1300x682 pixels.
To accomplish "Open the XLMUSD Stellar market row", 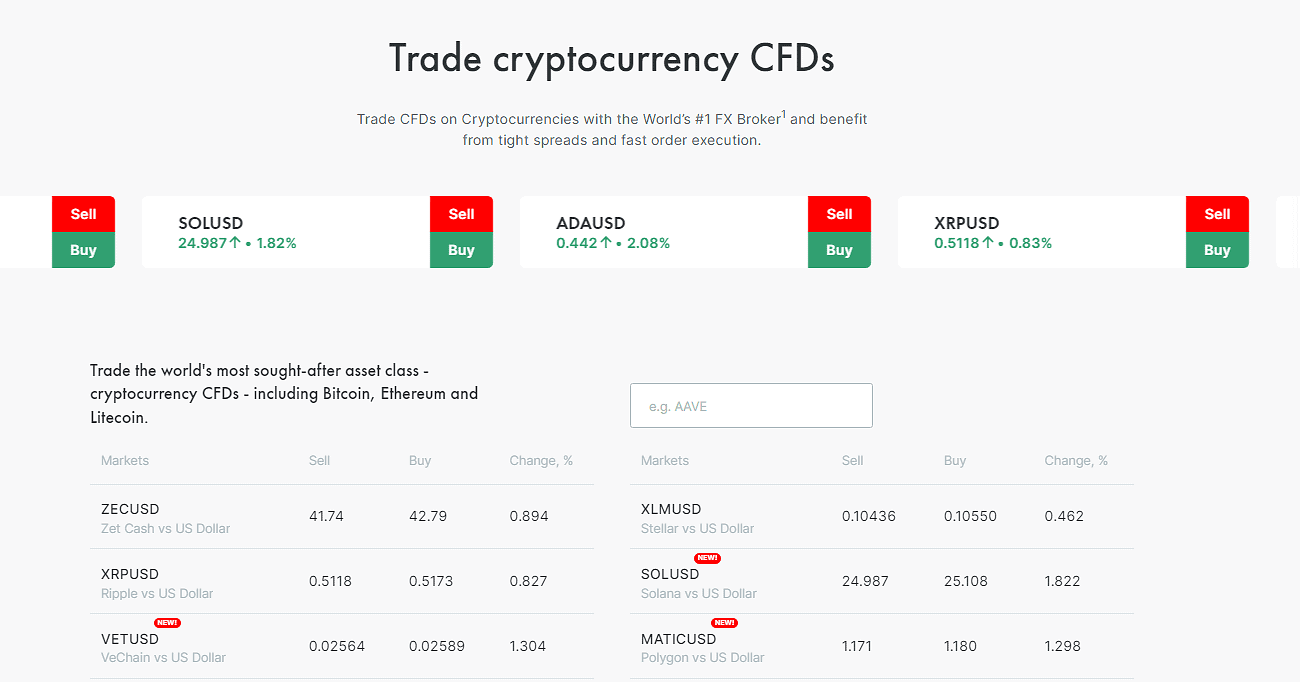I will point(882,517).
